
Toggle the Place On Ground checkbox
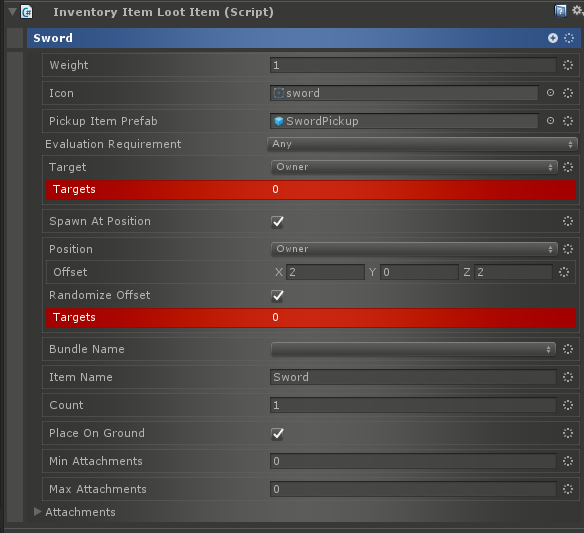[277, 434]
